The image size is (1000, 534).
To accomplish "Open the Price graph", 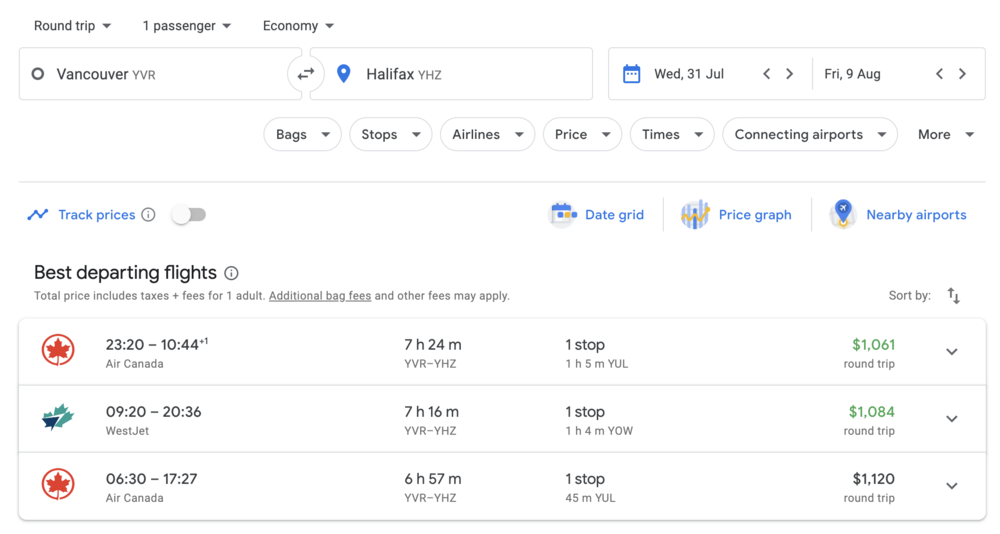I will [736, 215].
